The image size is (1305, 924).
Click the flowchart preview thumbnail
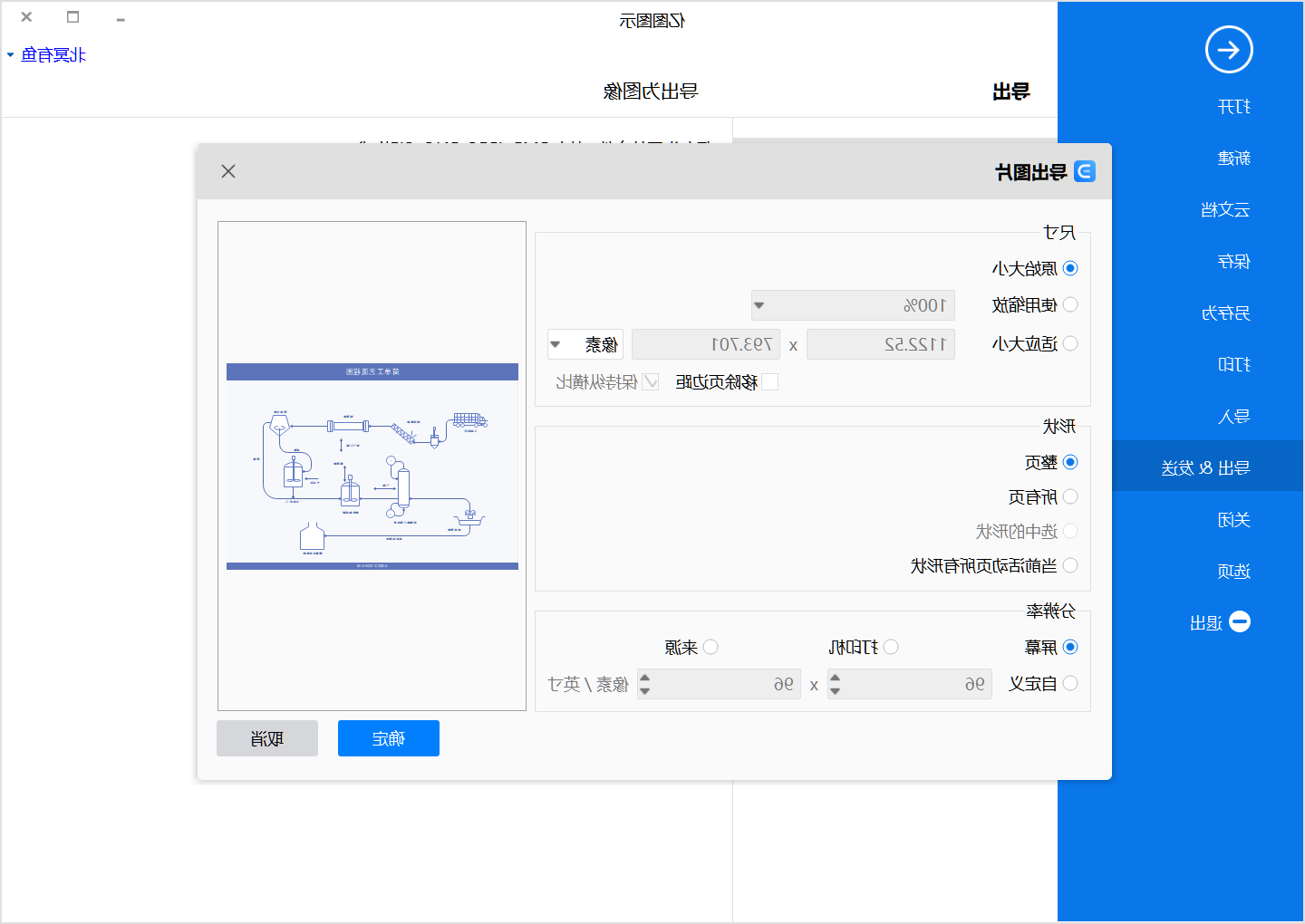coord(372,467)
